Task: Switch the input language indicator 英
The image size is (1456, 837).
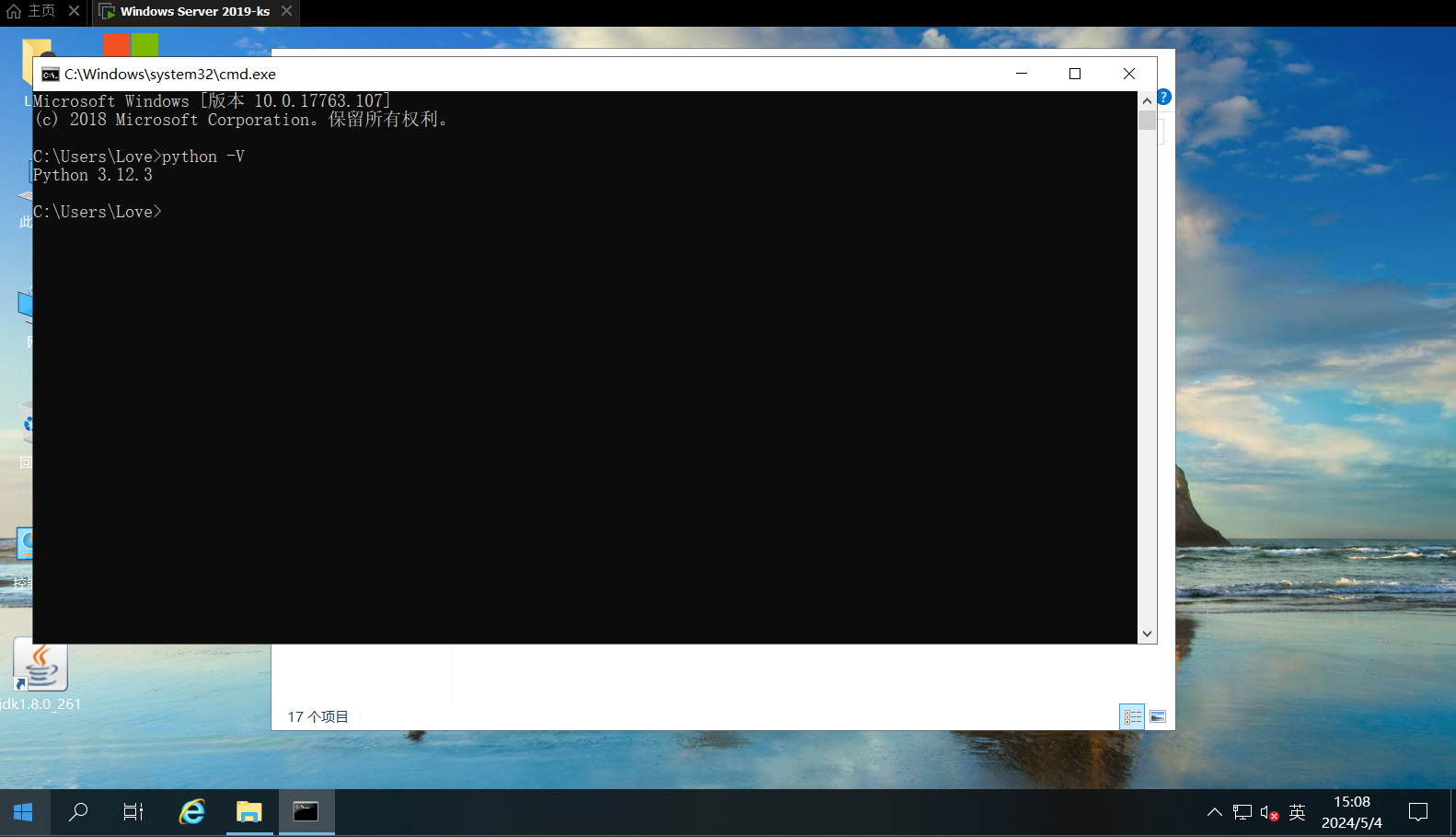Action: tap(1298, 812)
